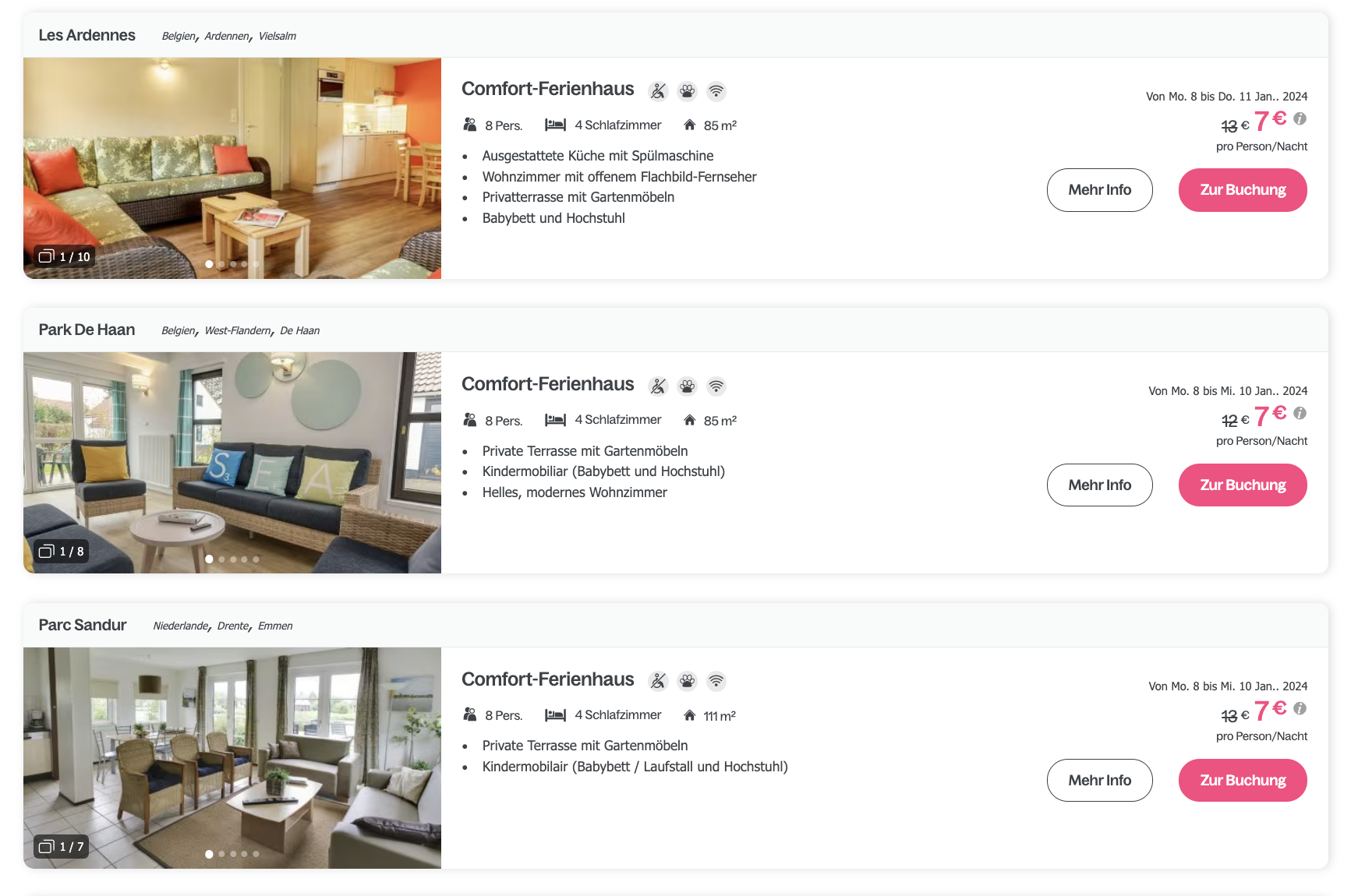The width and height of the screenshot is (1358, 896).
Task: Open the Parc Sandur living room photo
Action: 232,758
